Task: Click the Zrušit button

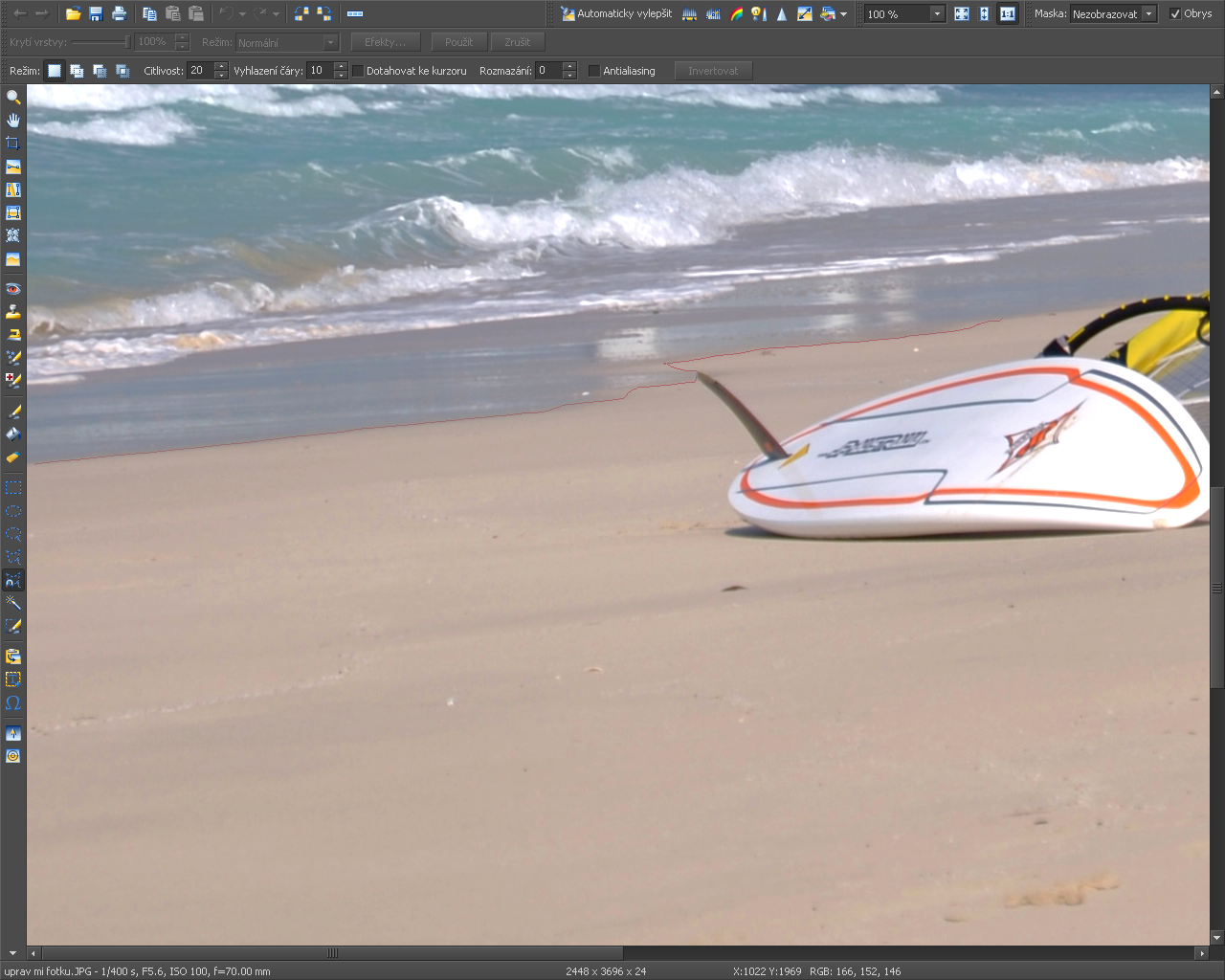Action: click(518, 42)
